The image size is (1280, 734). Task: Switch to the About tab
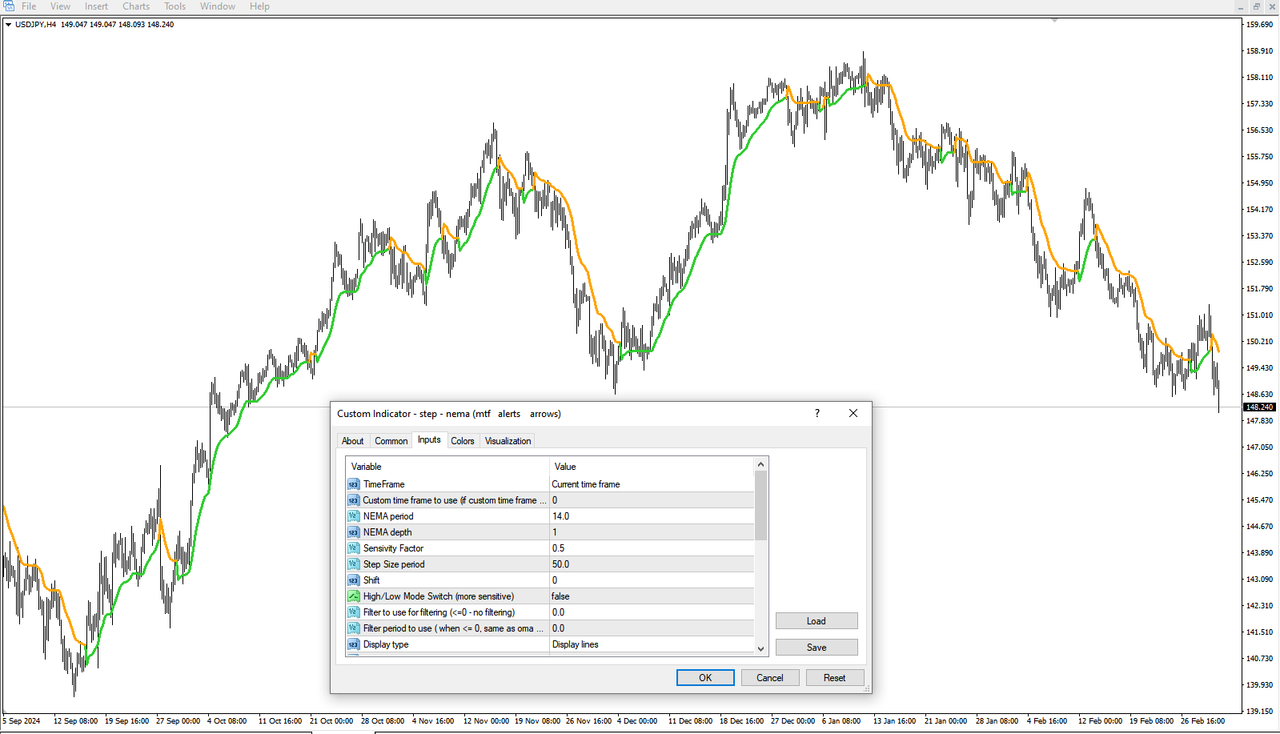(x=353, y=441)
